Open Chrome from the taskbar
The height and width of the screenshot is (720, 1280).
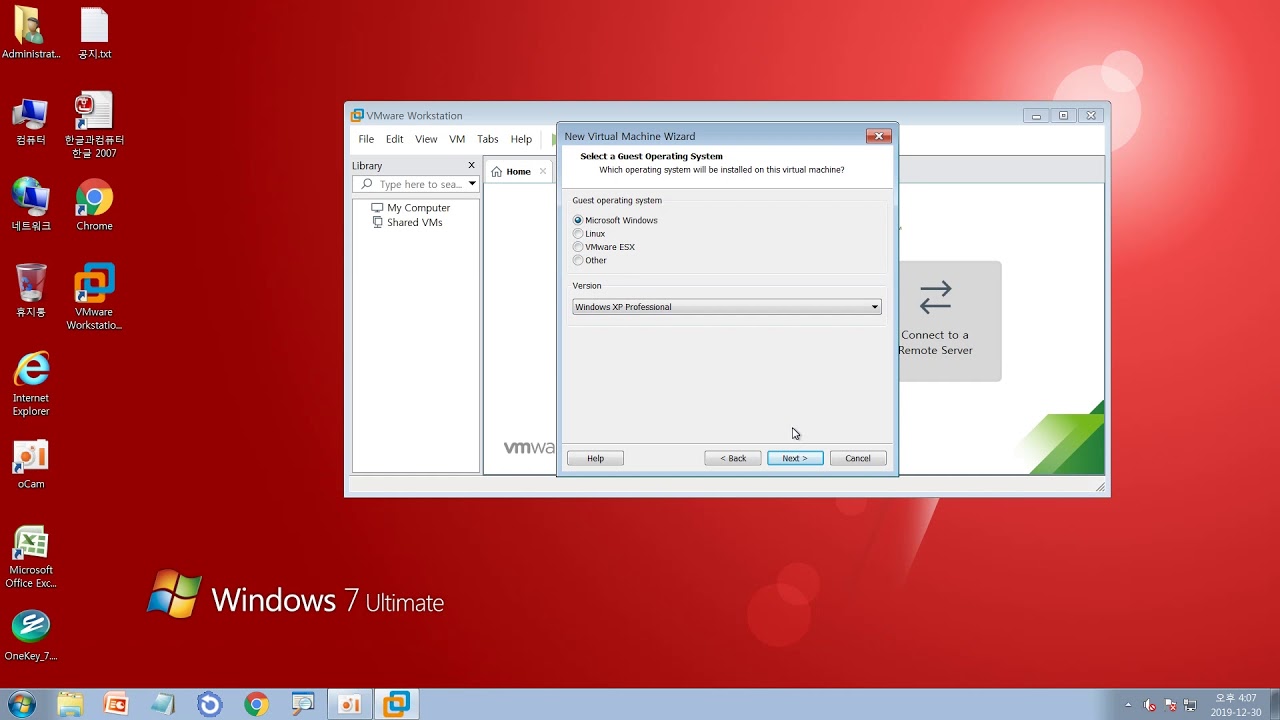(256, 704)
